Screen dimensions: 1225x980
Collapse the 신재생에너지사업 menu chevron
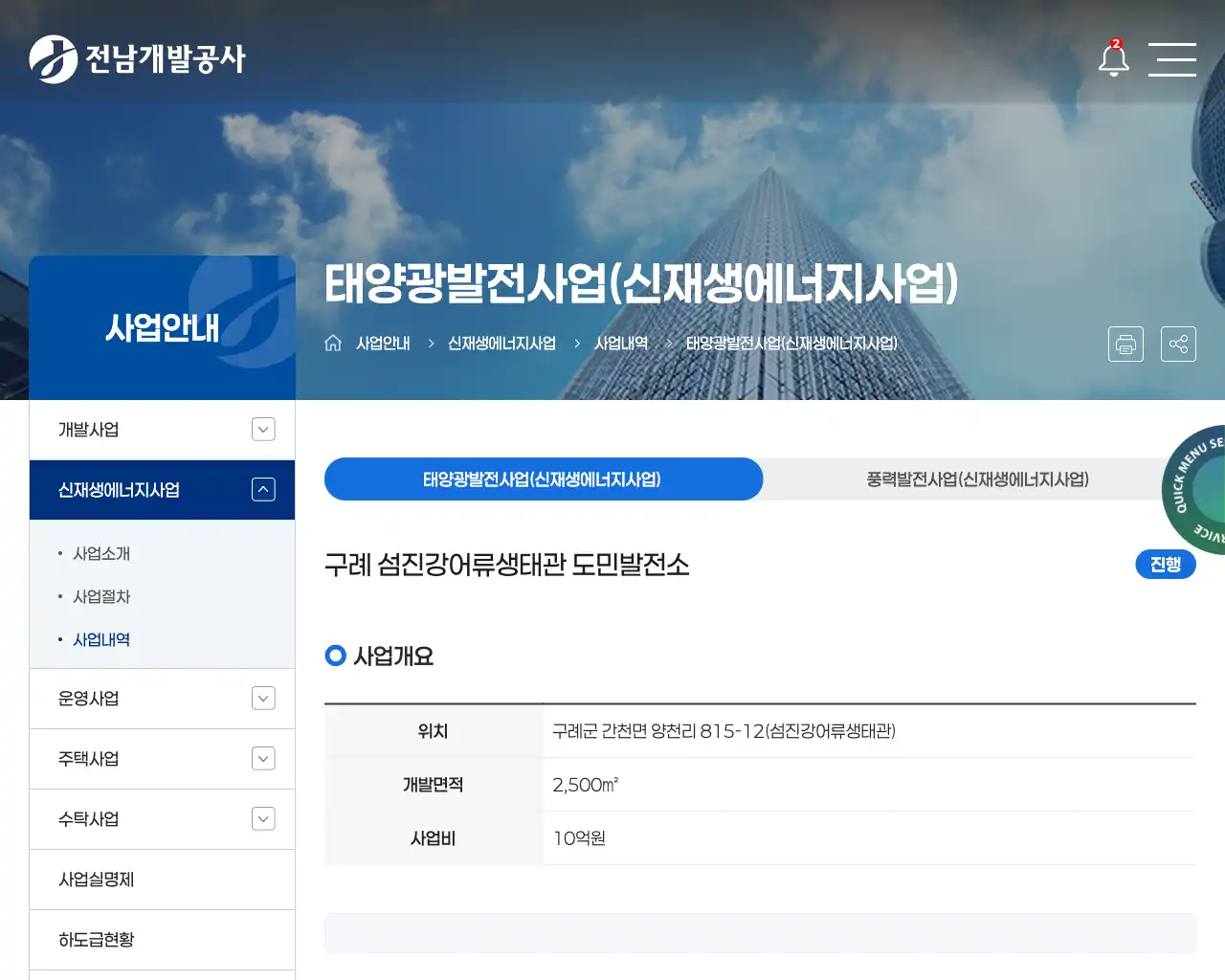point(263,490)
